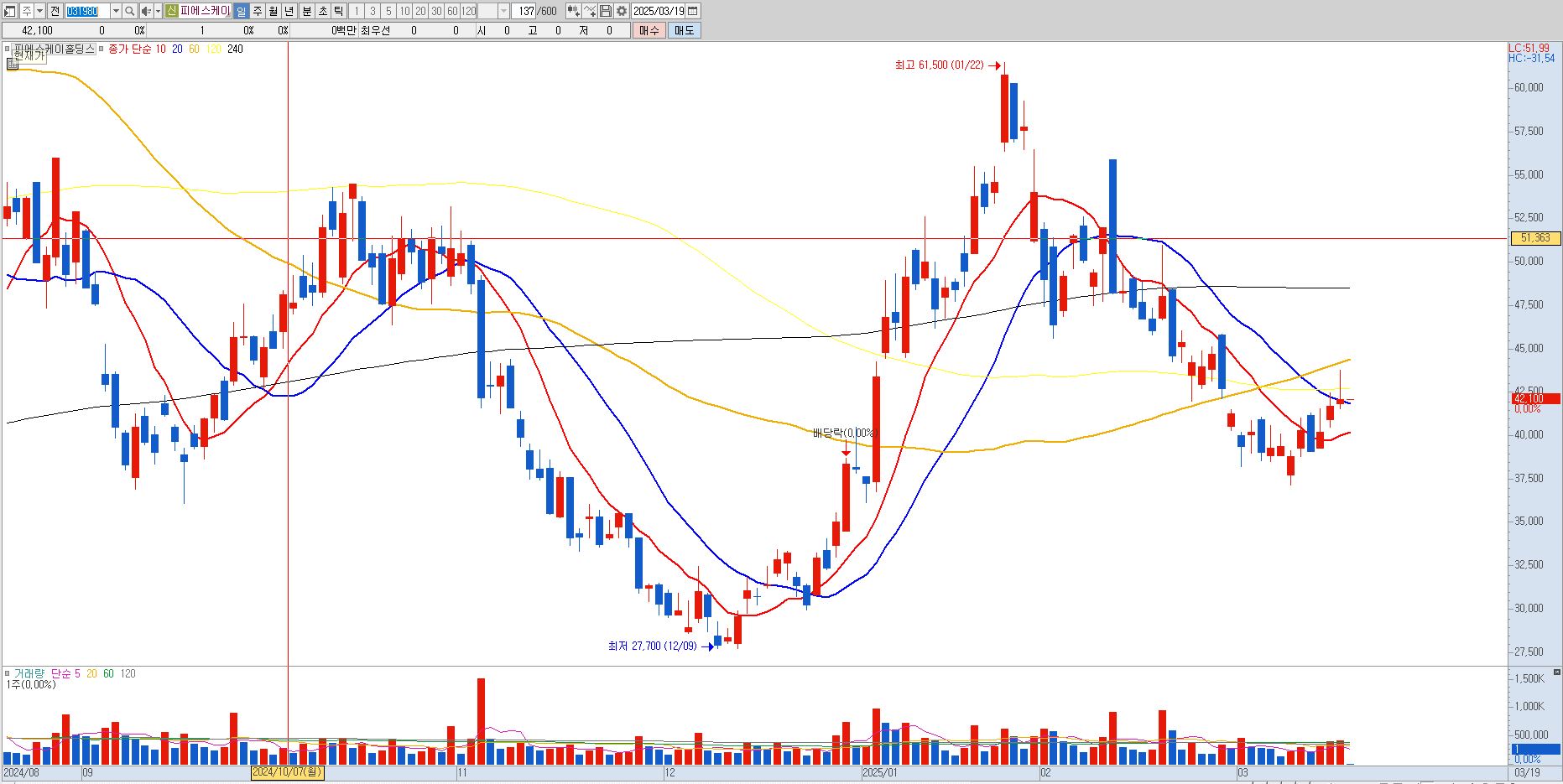Image resolution: width=1563 pixels, height=784 pixels.
Task: Close the volume panel with X icon
Action: coord(1558,672)
